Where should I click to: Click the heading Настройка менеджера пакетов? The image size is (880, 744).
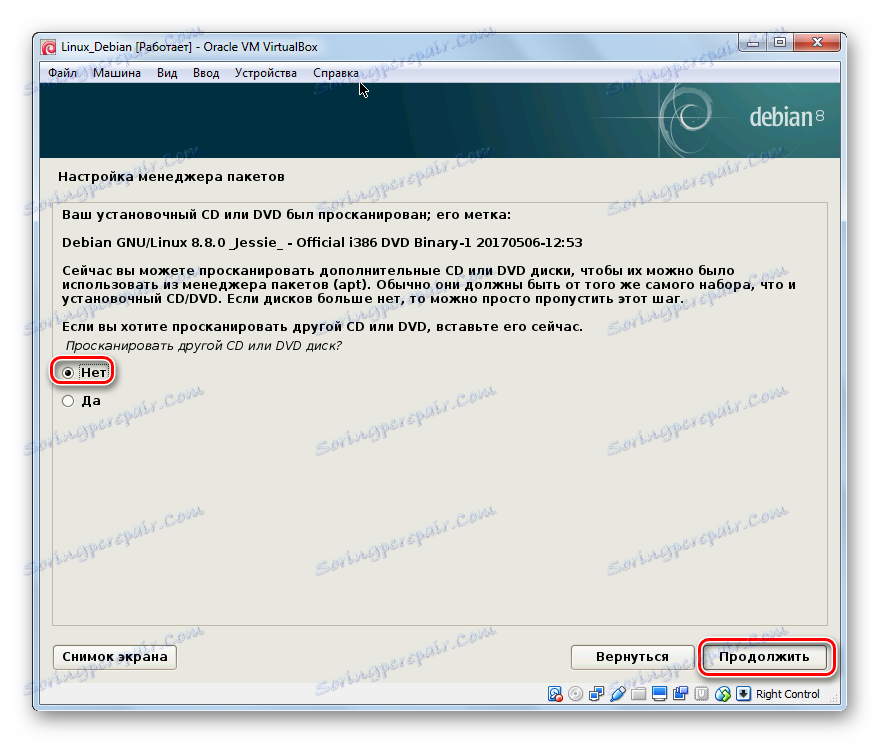[x=171, y=177]
